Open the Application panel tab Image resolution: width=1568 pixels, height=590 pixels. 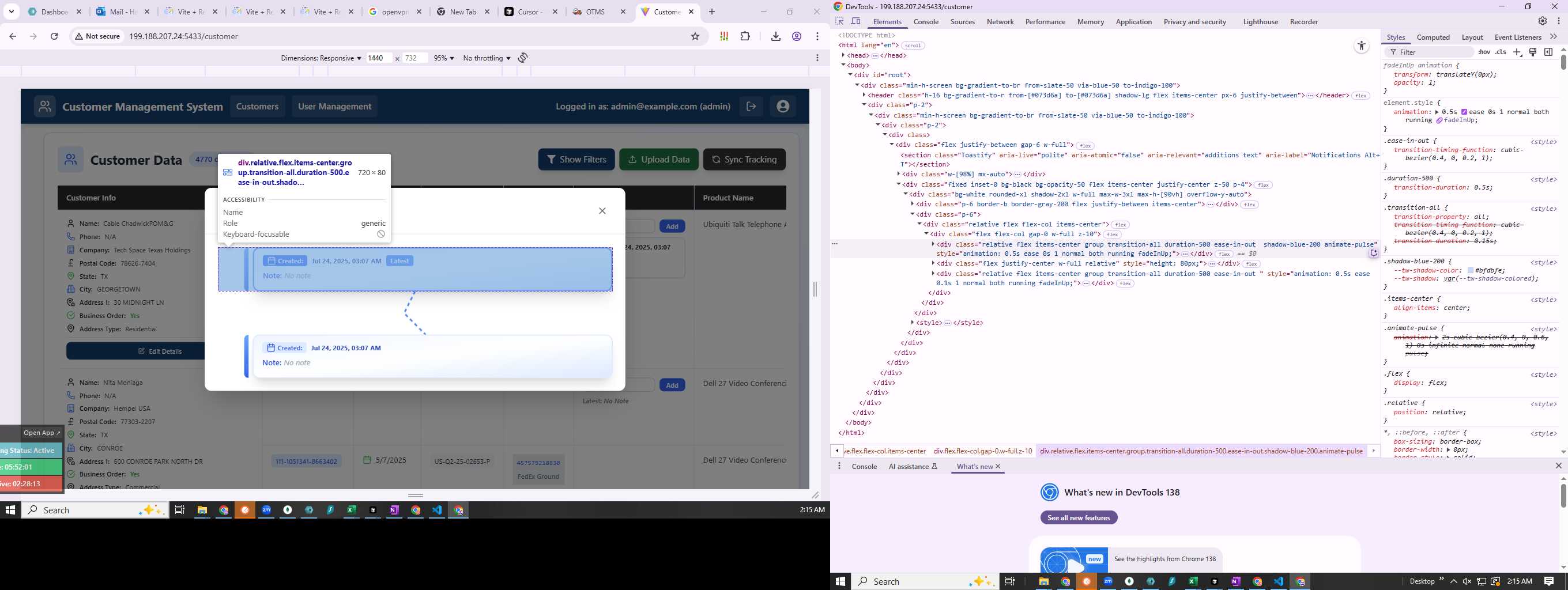[1133, 22]
